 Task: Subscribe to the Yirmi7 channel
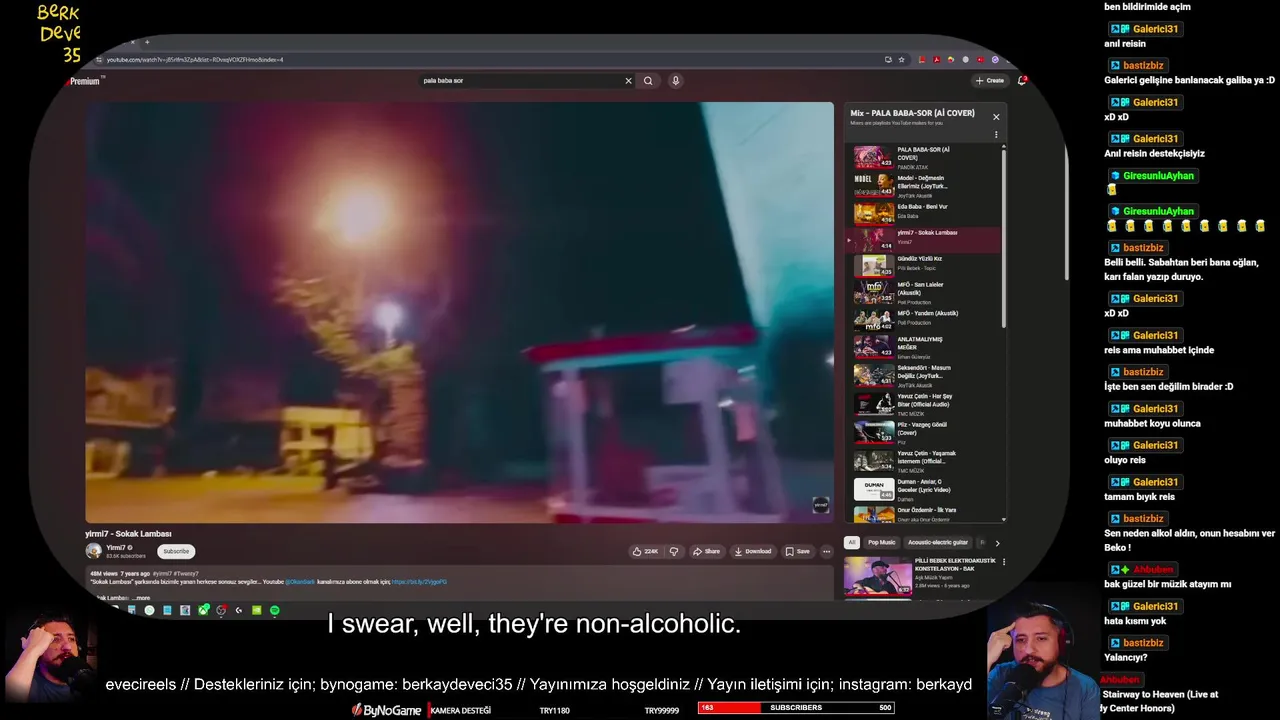[x=176, y=551]
